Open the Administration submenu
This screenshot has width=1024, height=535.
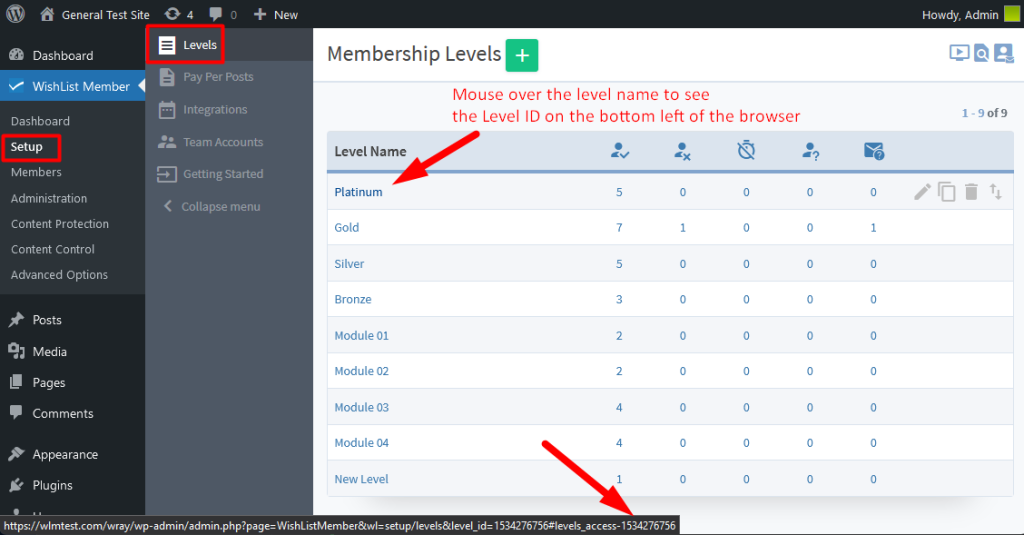click(x=48, y=198)
